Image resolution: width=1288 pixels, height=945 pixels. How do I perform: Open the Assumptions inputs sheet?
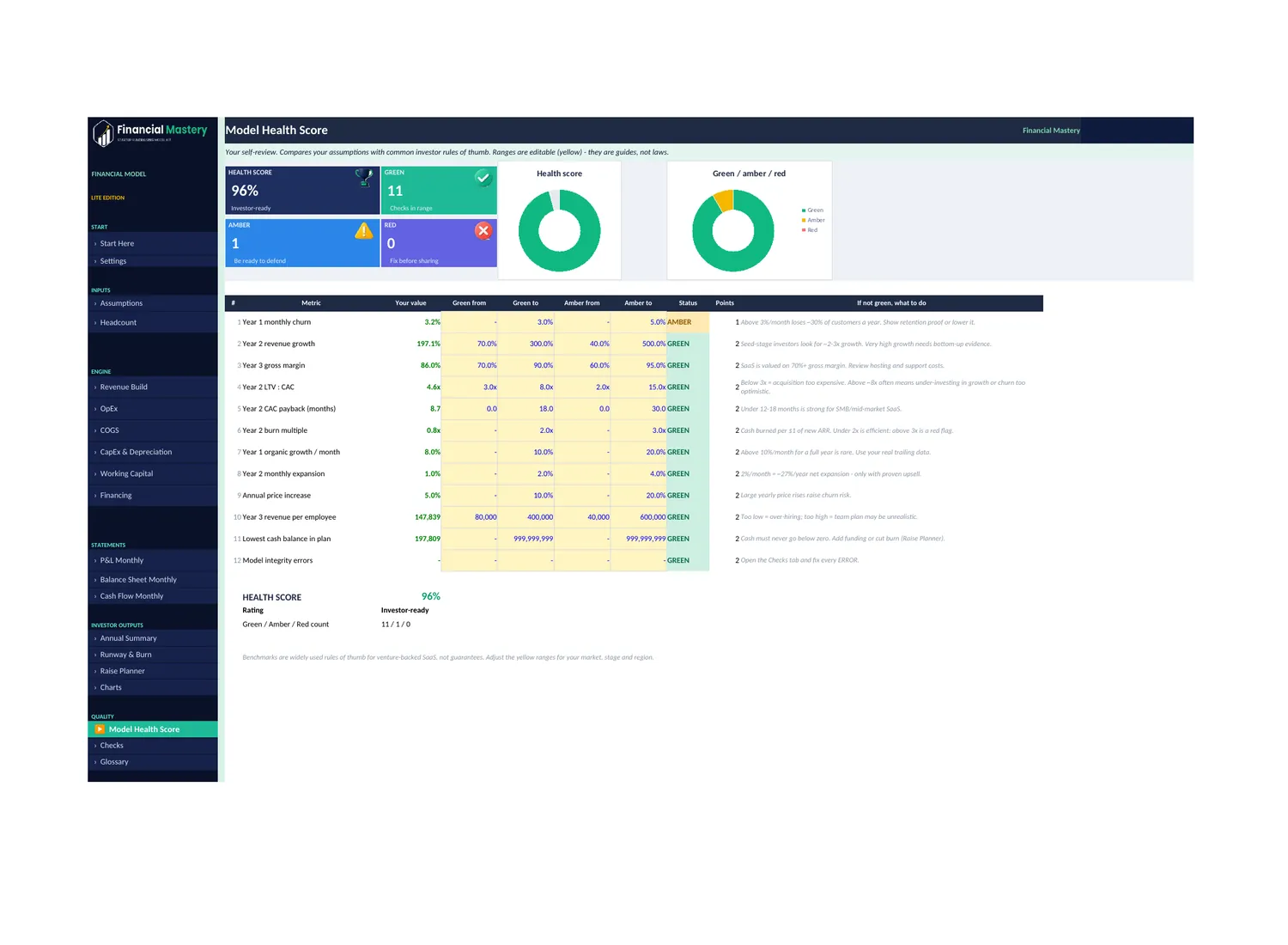point(153,303)
